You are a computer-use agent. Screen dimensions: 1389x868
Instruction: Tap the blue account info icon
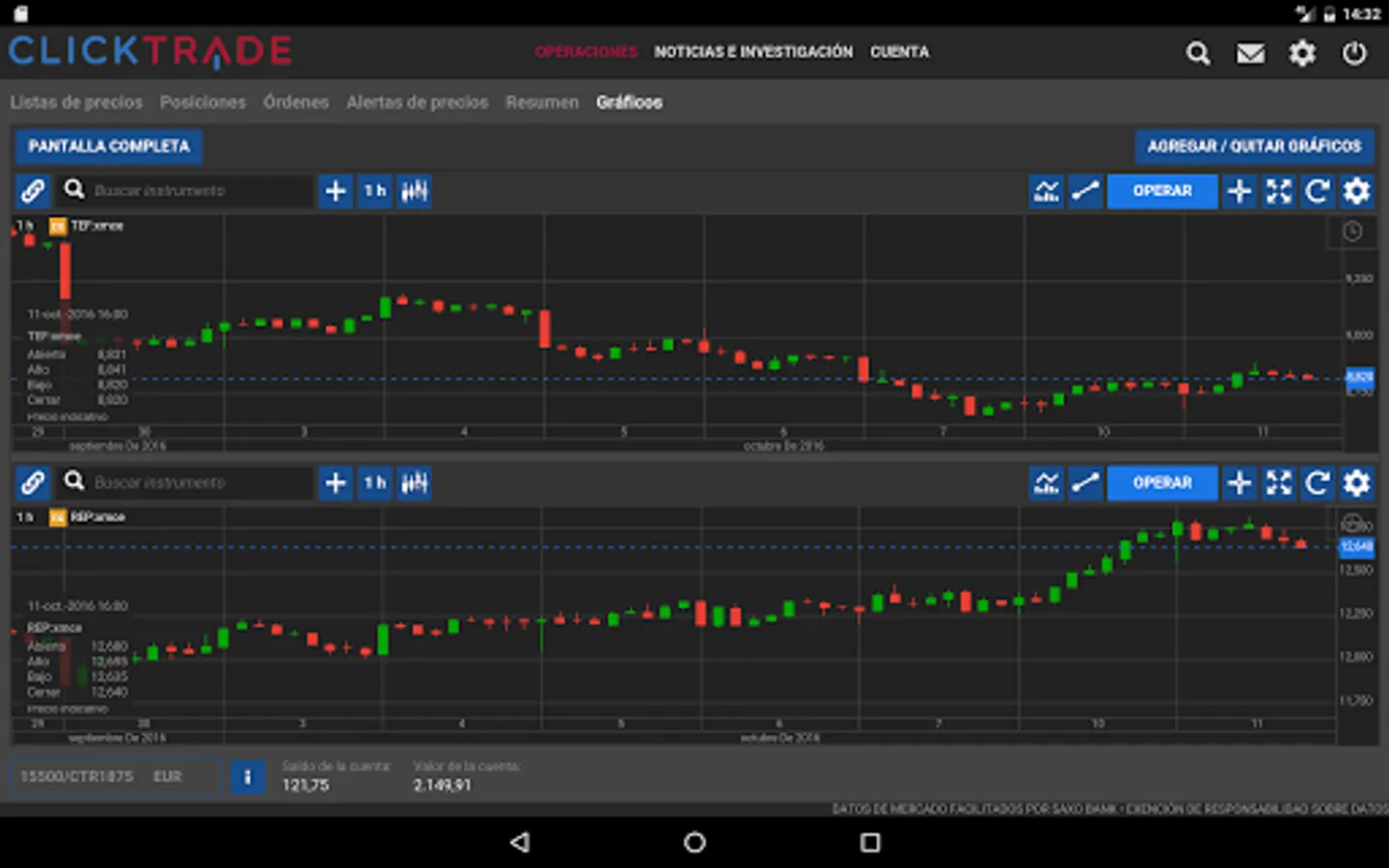[x=248, y=776]
